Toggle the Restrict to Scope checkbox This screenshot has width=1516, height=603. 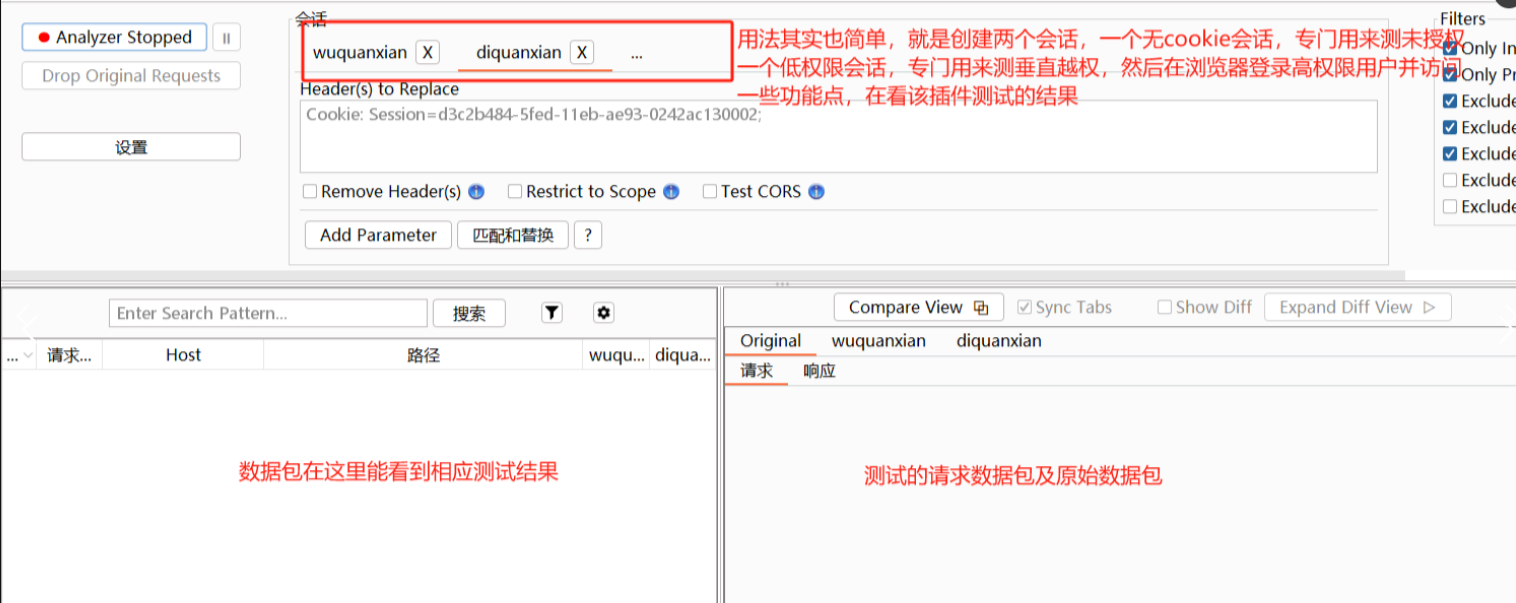[515, 192]
